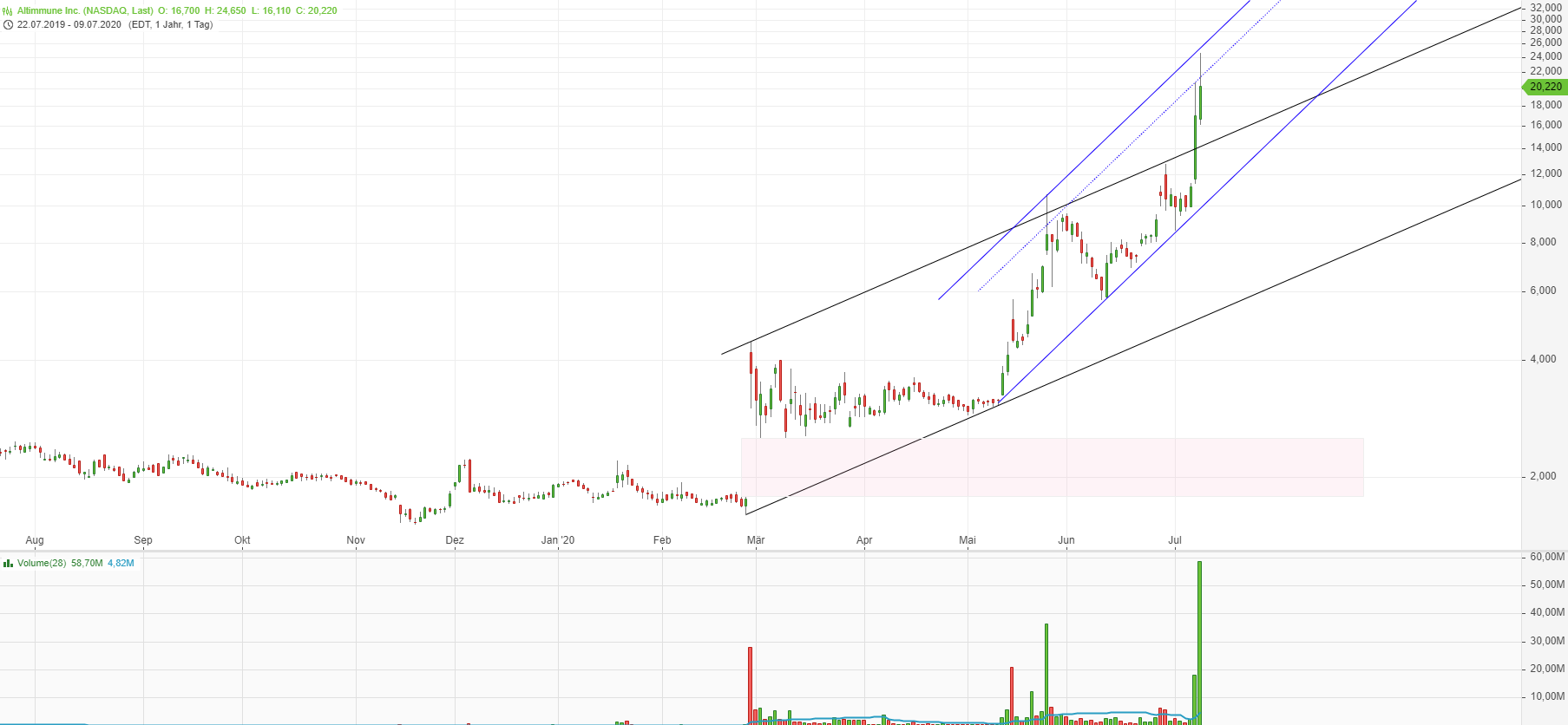Viewport: 1568px width, 725px height.
Task: Click the low value L: 16,110
Action: (271, 10)
